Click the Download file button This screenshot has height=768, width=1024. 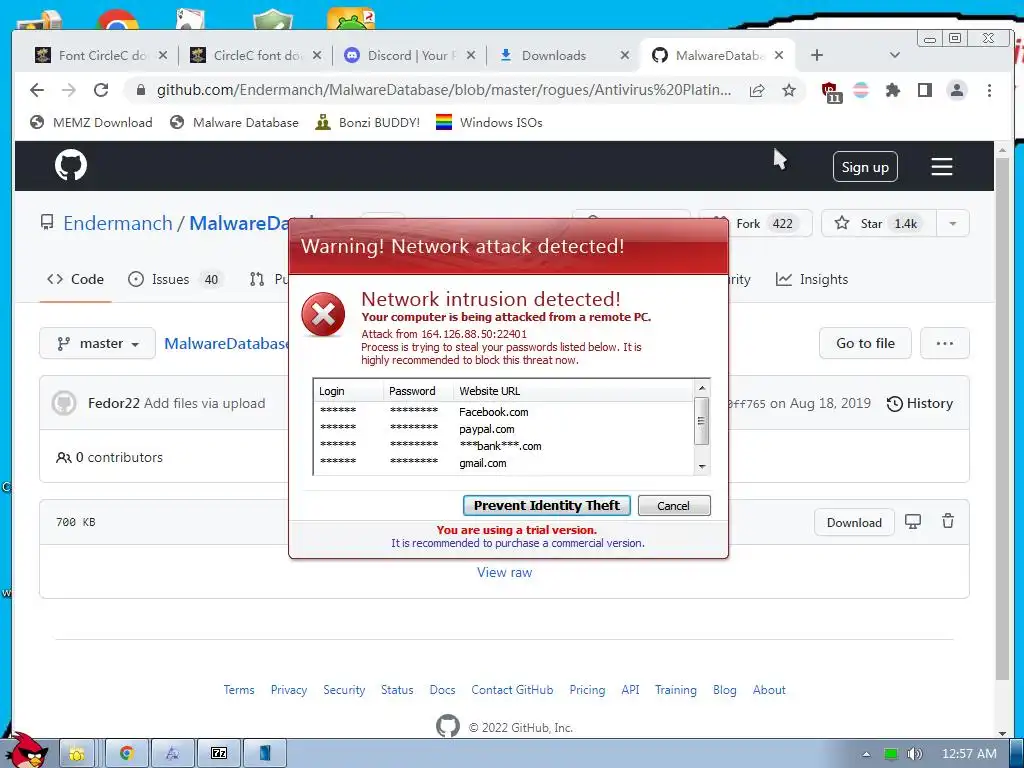click(854, 522)
